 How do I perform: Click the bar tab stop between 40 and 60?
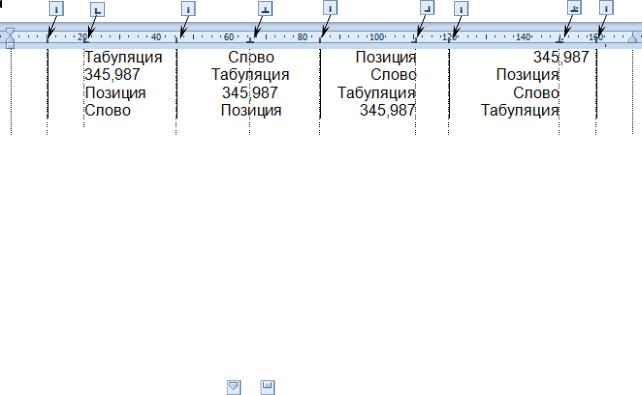pyautogui.click(x=176, y=40)
